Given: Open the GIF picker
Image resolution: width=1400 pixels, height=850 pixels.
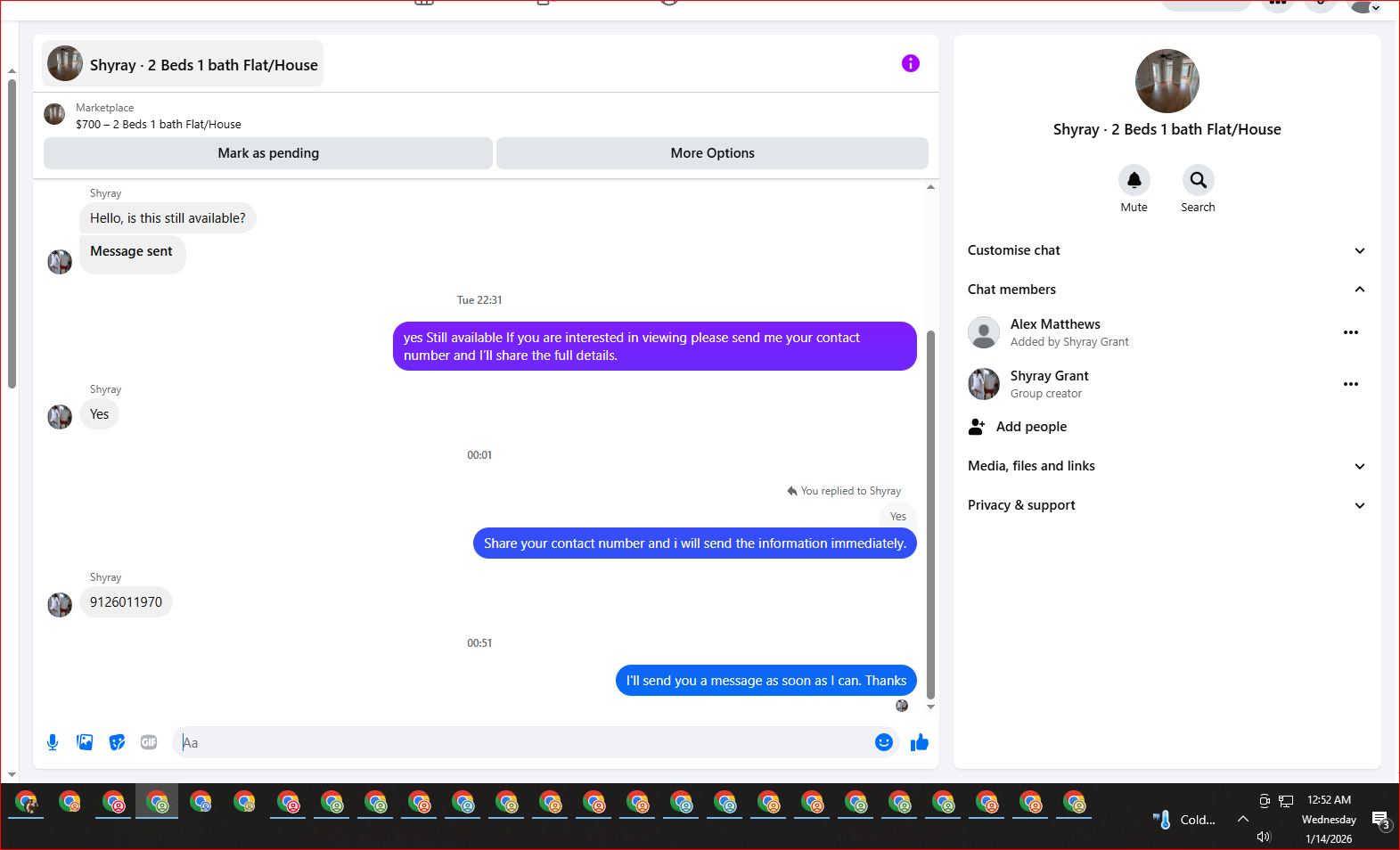Looking at the screenshot, I should pyautogui.click(x=149, y=742).
